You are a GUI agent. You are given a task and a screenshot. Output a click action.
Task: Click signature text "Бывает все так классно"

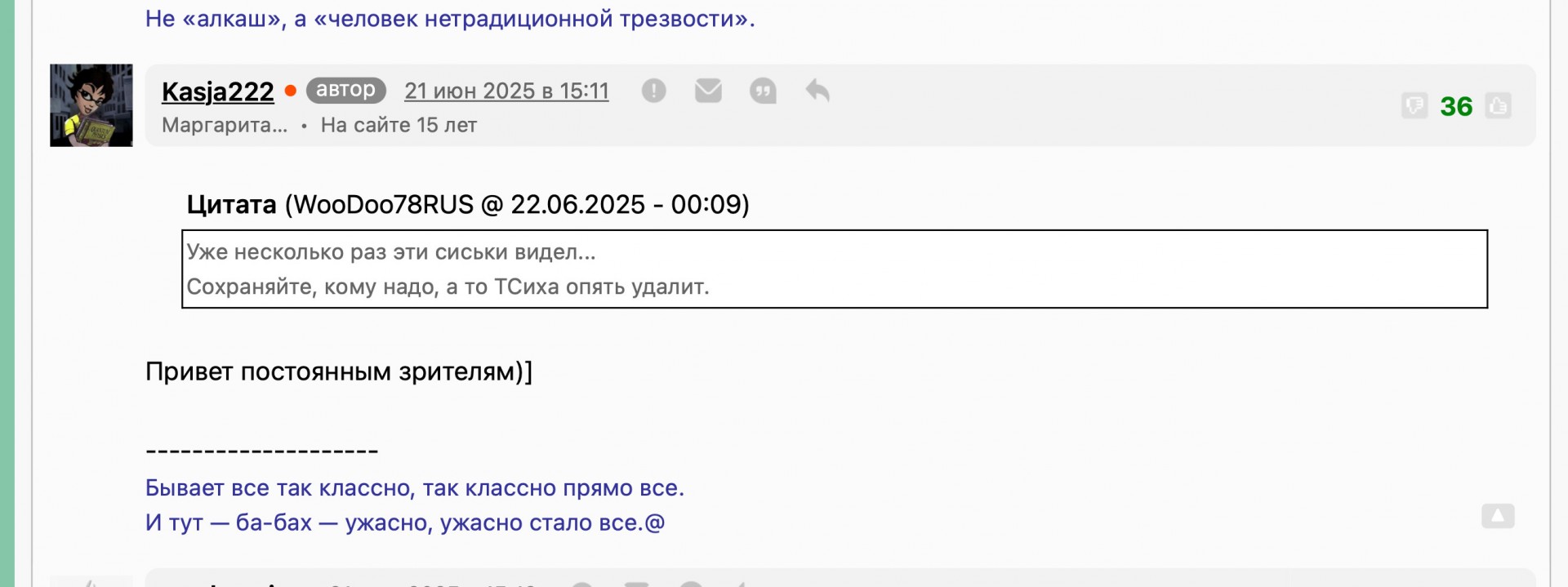click(415, 488)
